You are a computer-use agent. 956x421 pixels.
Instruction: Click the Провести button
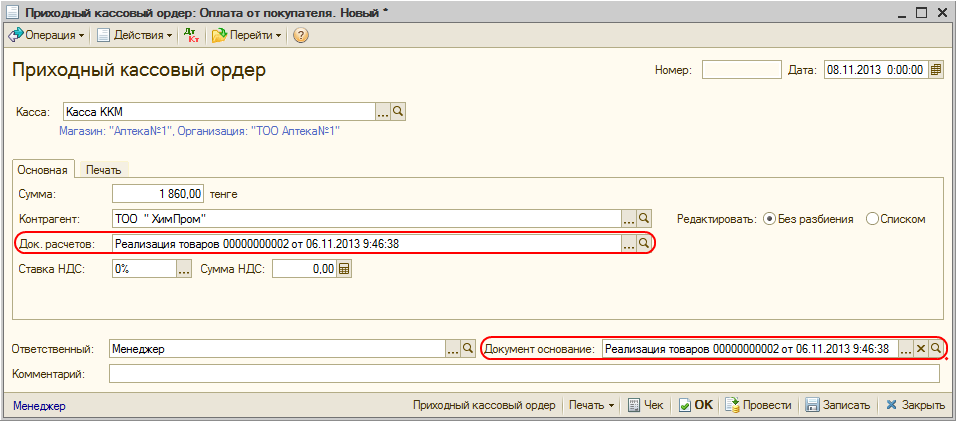[759, 405]
